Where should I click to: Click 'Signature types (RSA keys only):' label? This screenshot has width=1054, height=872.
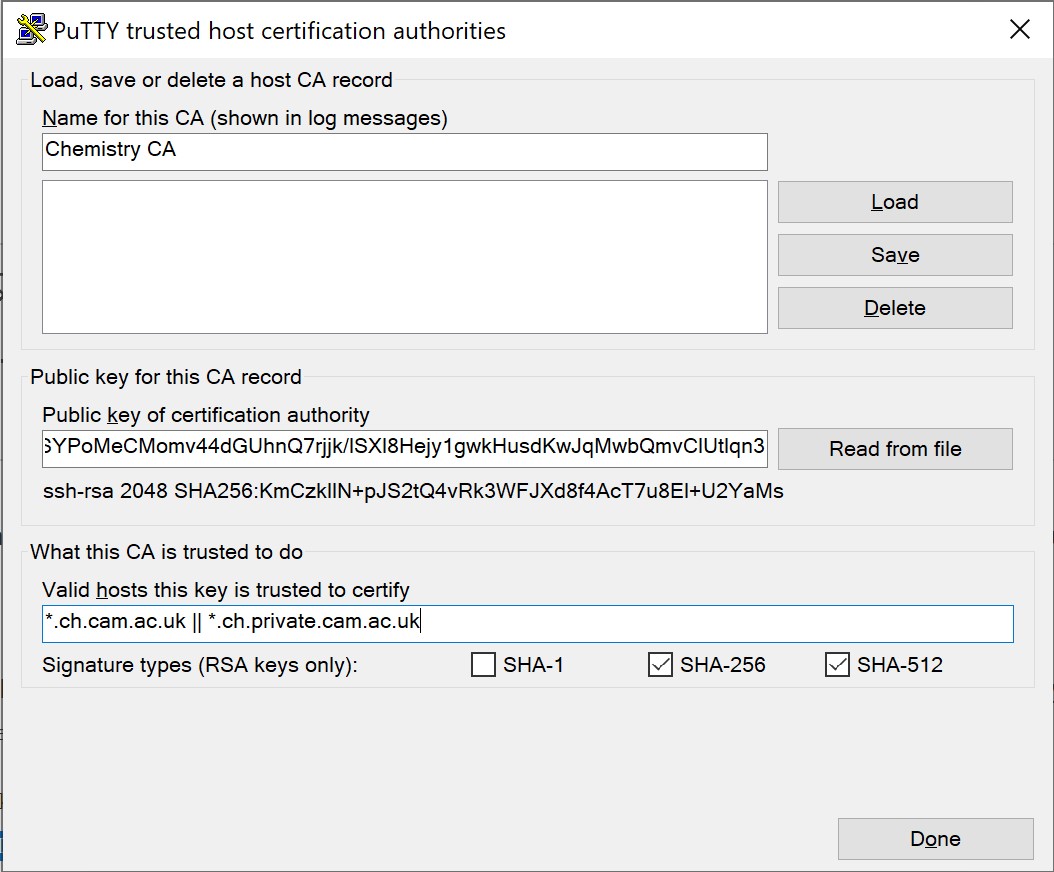[x=200, y=665]
